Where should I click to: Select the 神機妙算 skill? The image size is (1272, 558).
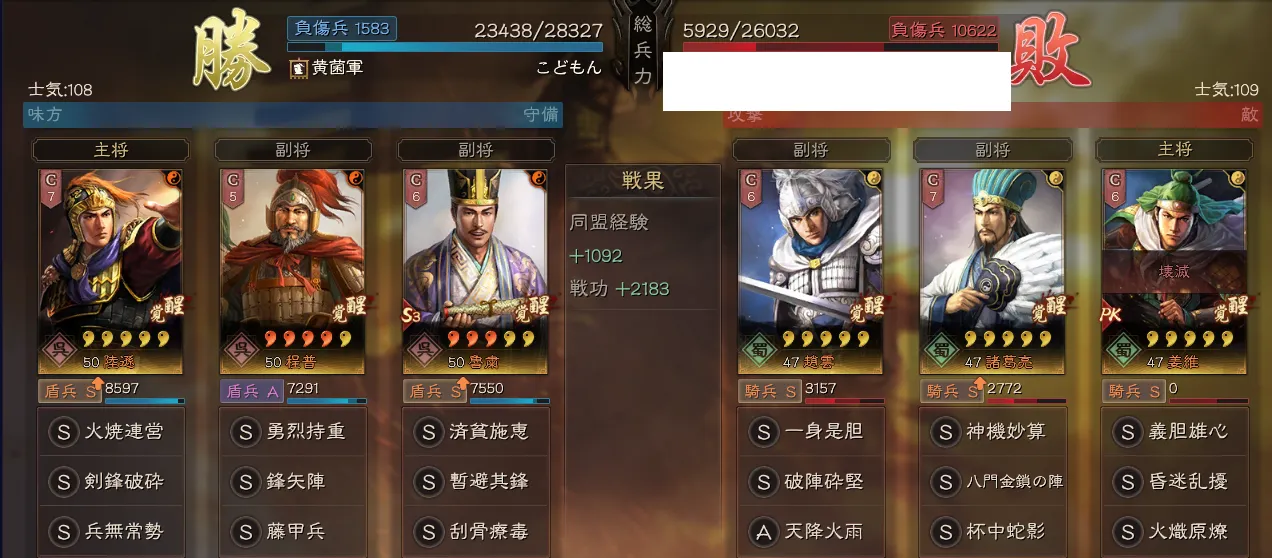(992, 432)
